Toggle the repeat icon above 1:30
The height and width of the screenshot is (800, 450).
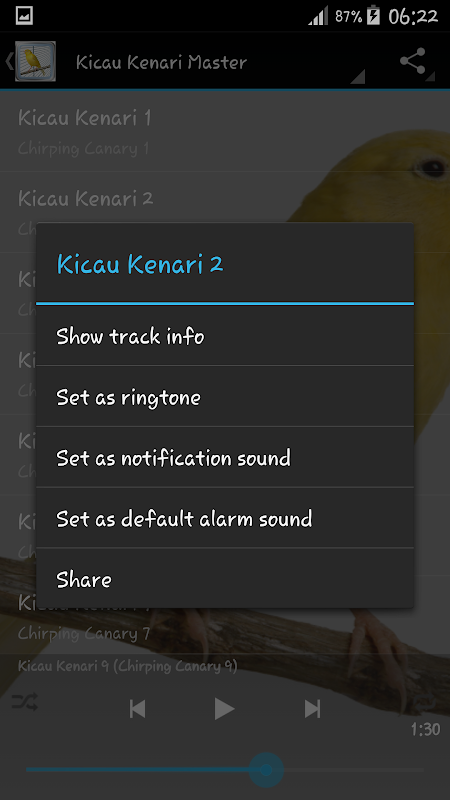pyautogui.click(x=426, y=704)
